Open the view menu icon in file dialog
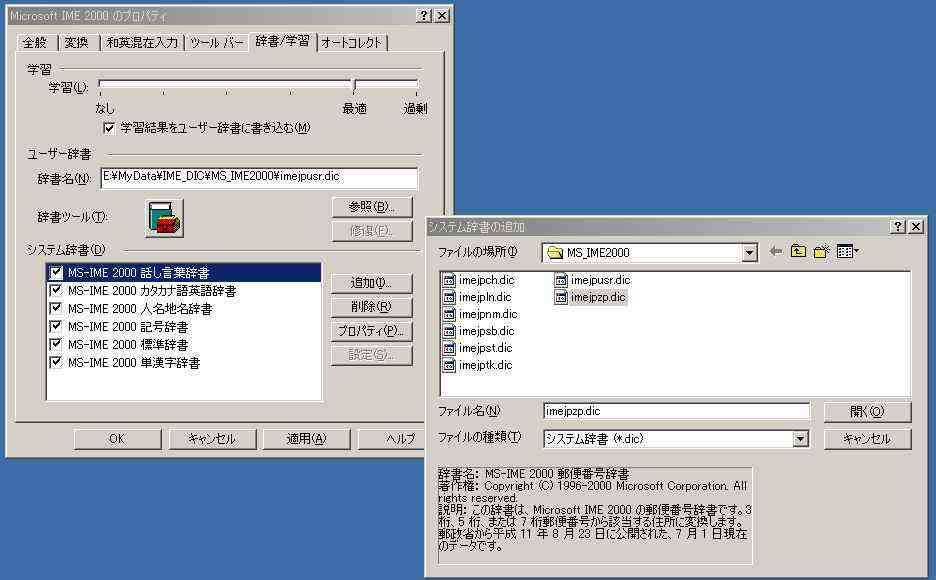The image size is (936, 580). tap(848, 252)
